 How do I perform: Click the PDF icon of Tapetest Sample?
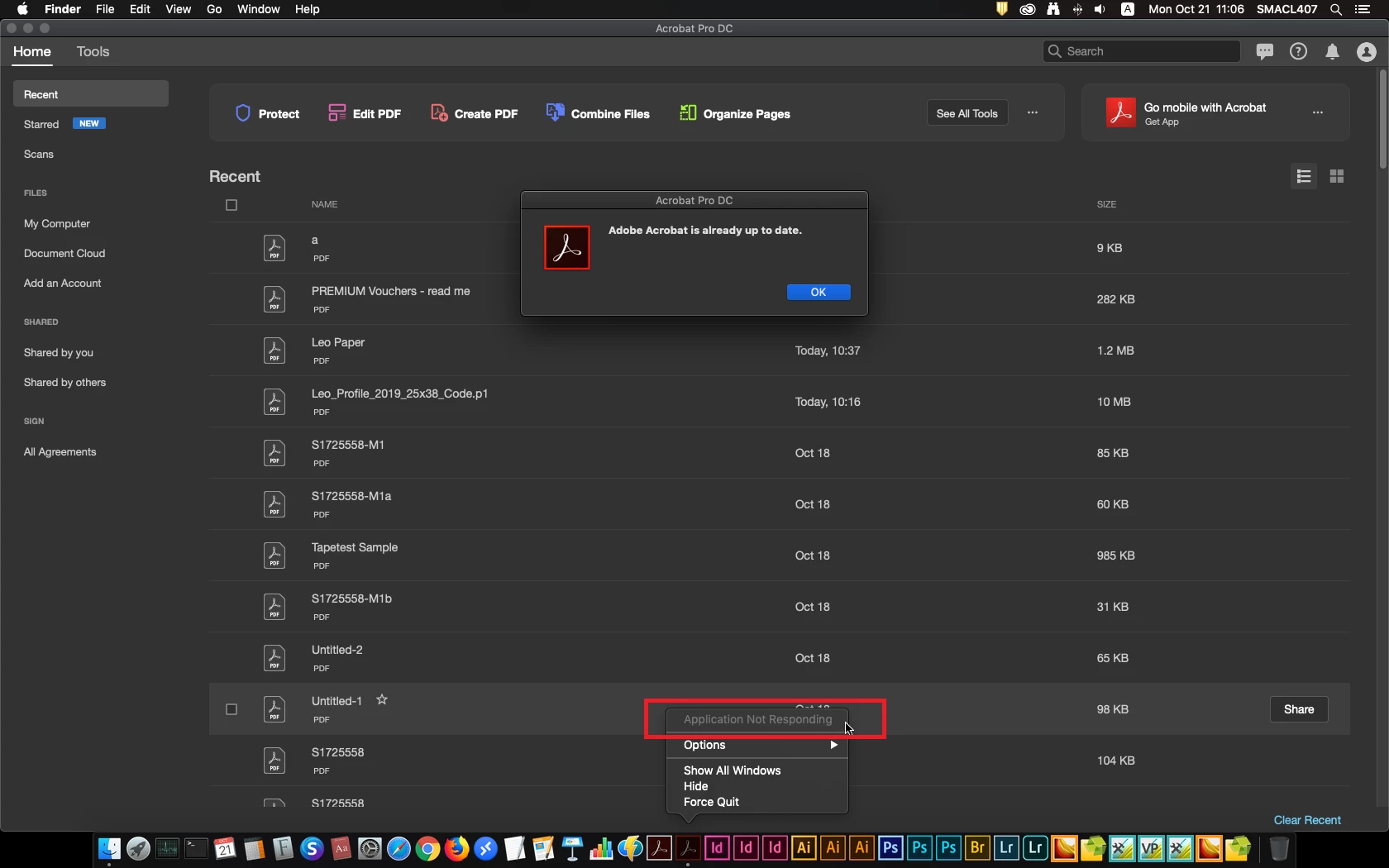(x=274, y=556)
